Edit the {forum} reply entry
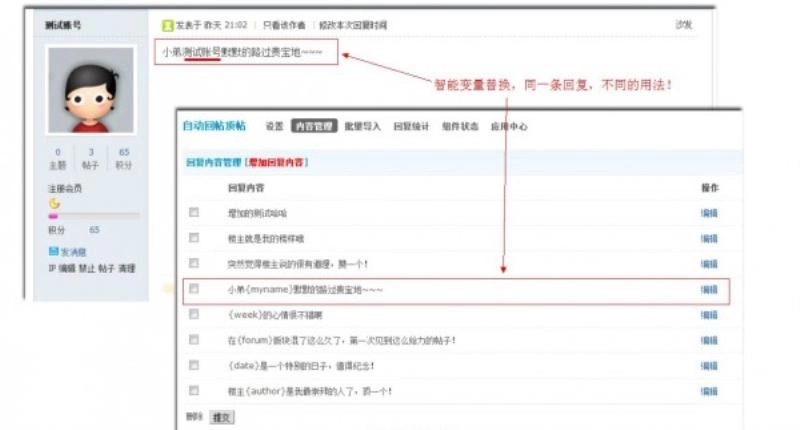Image resolution: width=800 pixels, height=430 pixels. [709, 341]
